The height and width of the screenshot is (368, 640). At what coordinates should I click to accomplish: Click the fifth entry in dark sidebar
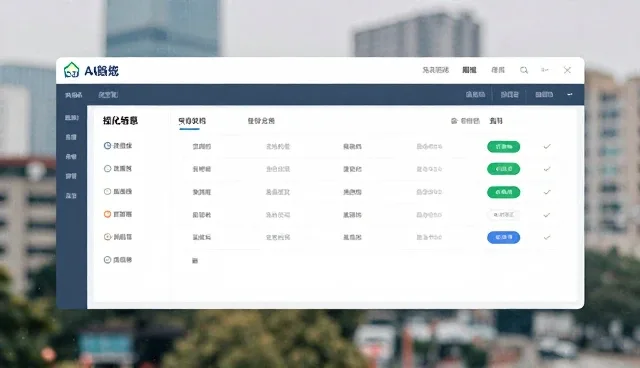pyautogui.click(x=71, y=196)
